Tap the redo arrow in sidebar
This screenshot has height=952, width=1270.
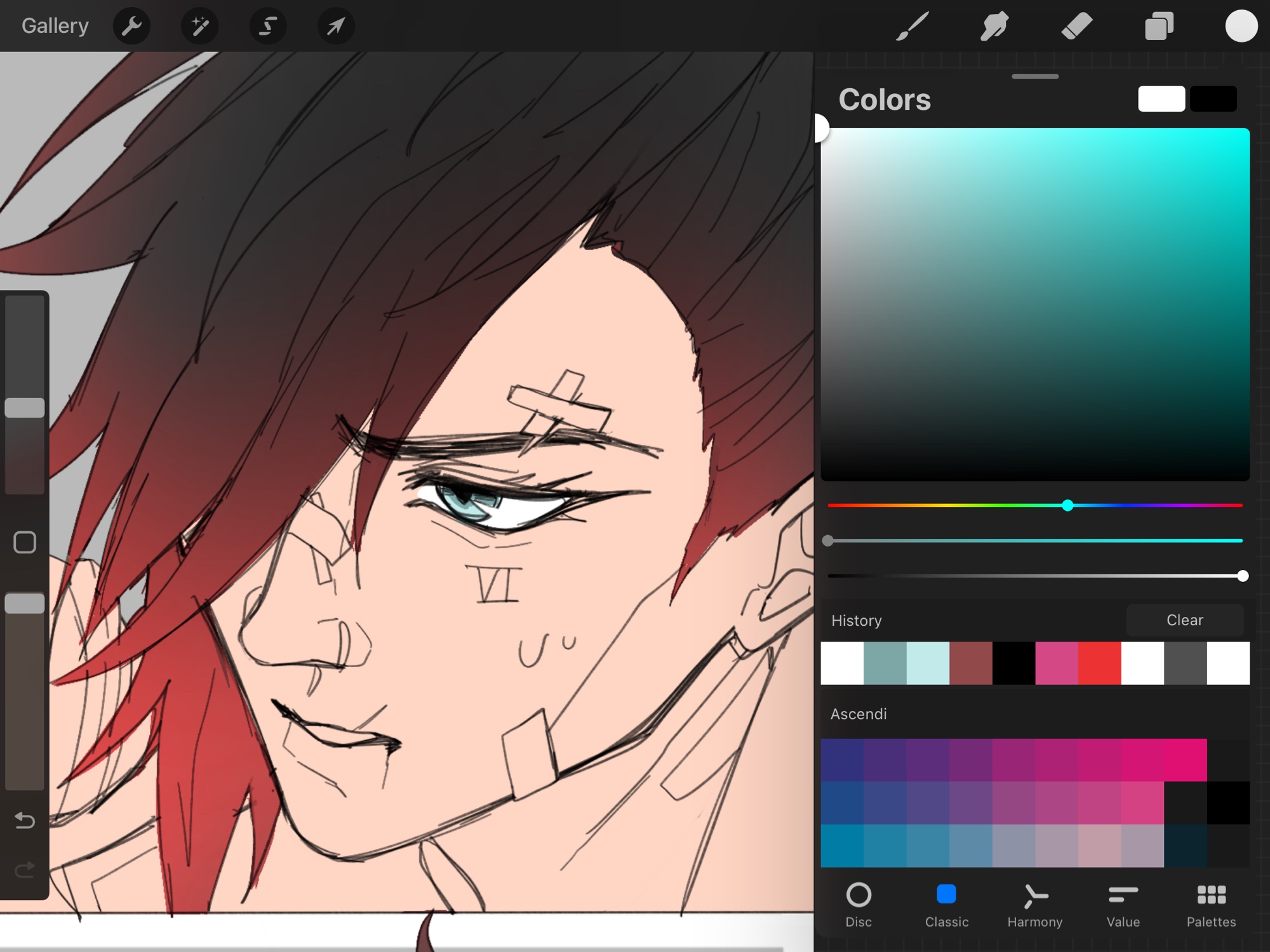[x=25, y=869]
